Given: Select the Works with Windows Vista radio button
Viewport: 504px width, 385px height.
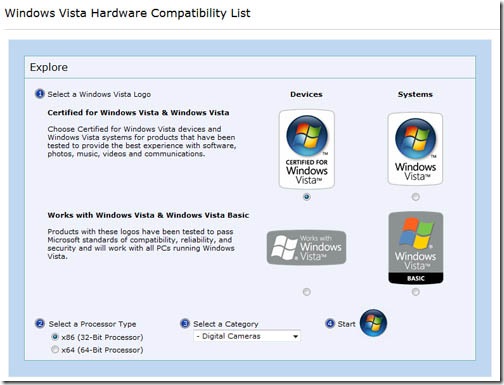Looking at the screenshot, I should pos(307,292).
